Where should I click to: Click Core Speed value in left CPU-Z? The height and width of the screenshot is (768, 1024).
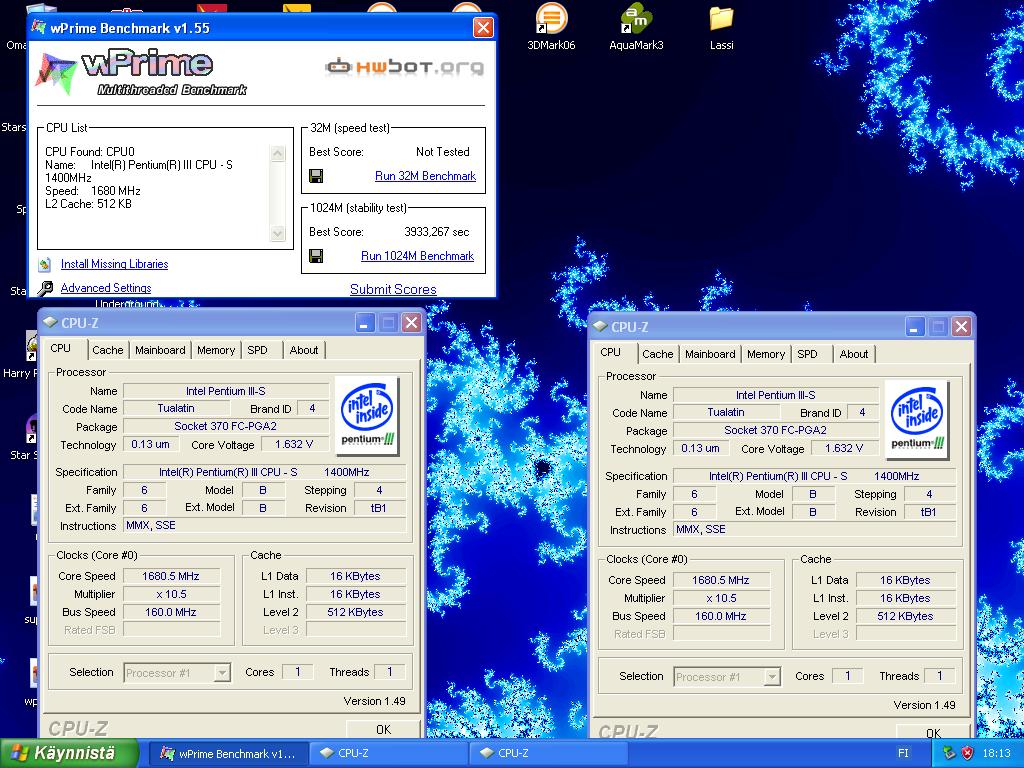171,576
